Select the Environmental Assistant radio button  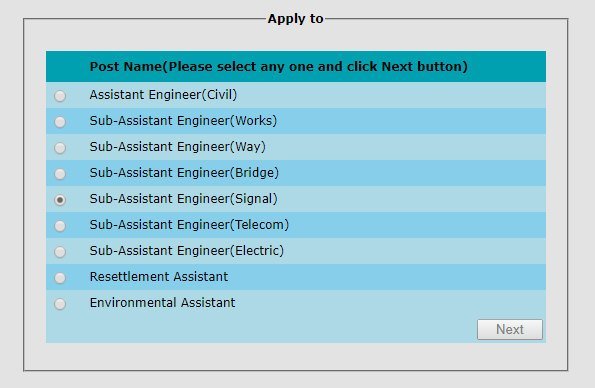click(60, 304)
